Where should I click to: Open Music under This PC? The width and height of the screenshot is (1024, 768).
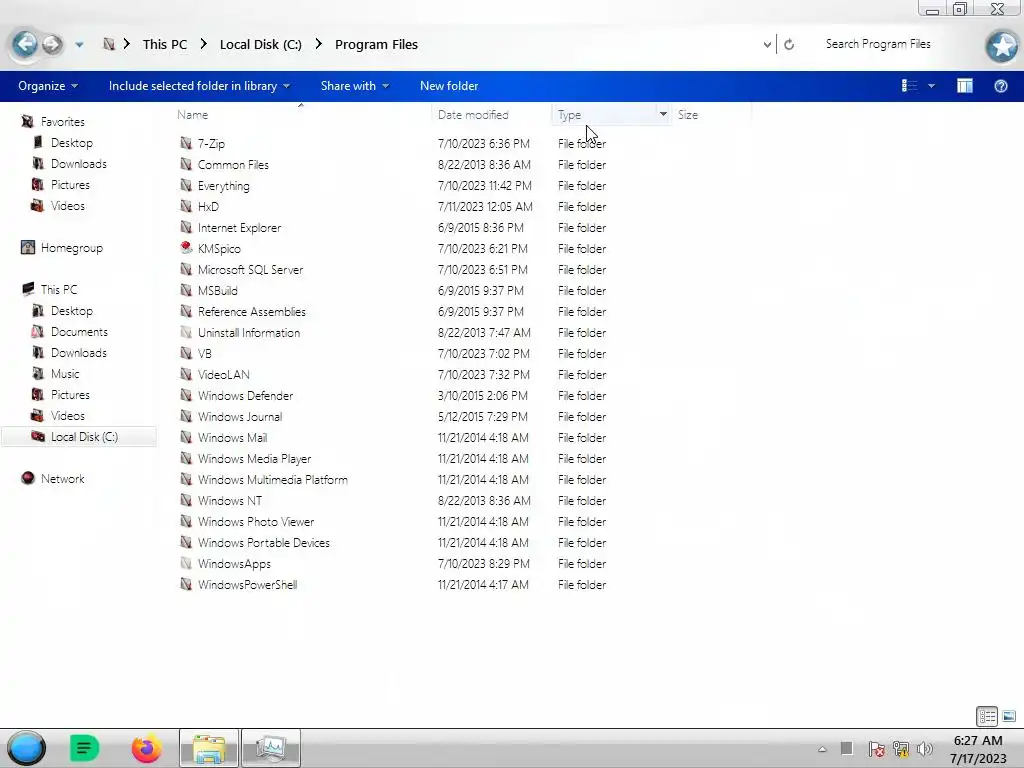coord(65,374)
